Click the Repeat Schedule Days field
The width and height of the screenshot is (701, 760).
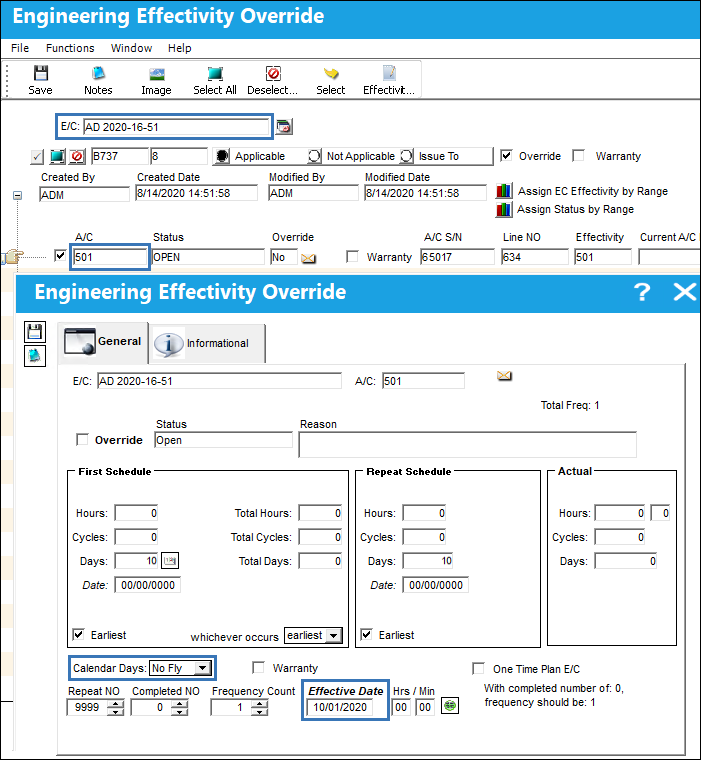[428, 561]
